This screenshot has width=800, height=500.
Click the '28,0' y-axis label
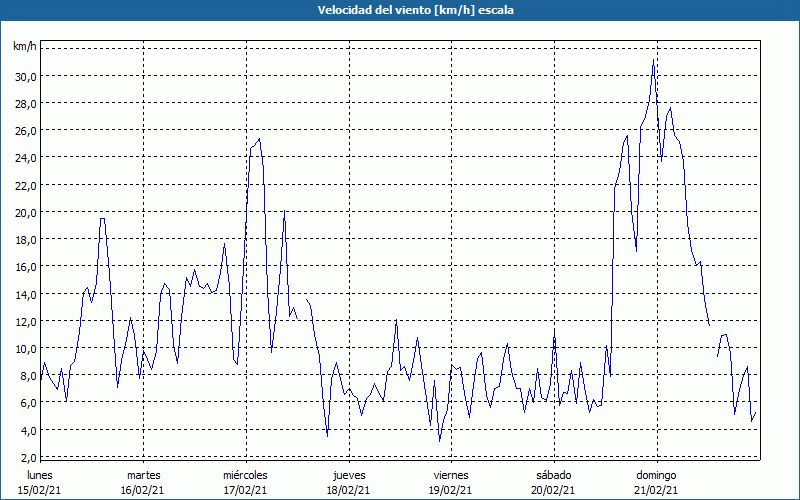click(x=26, y=104)
